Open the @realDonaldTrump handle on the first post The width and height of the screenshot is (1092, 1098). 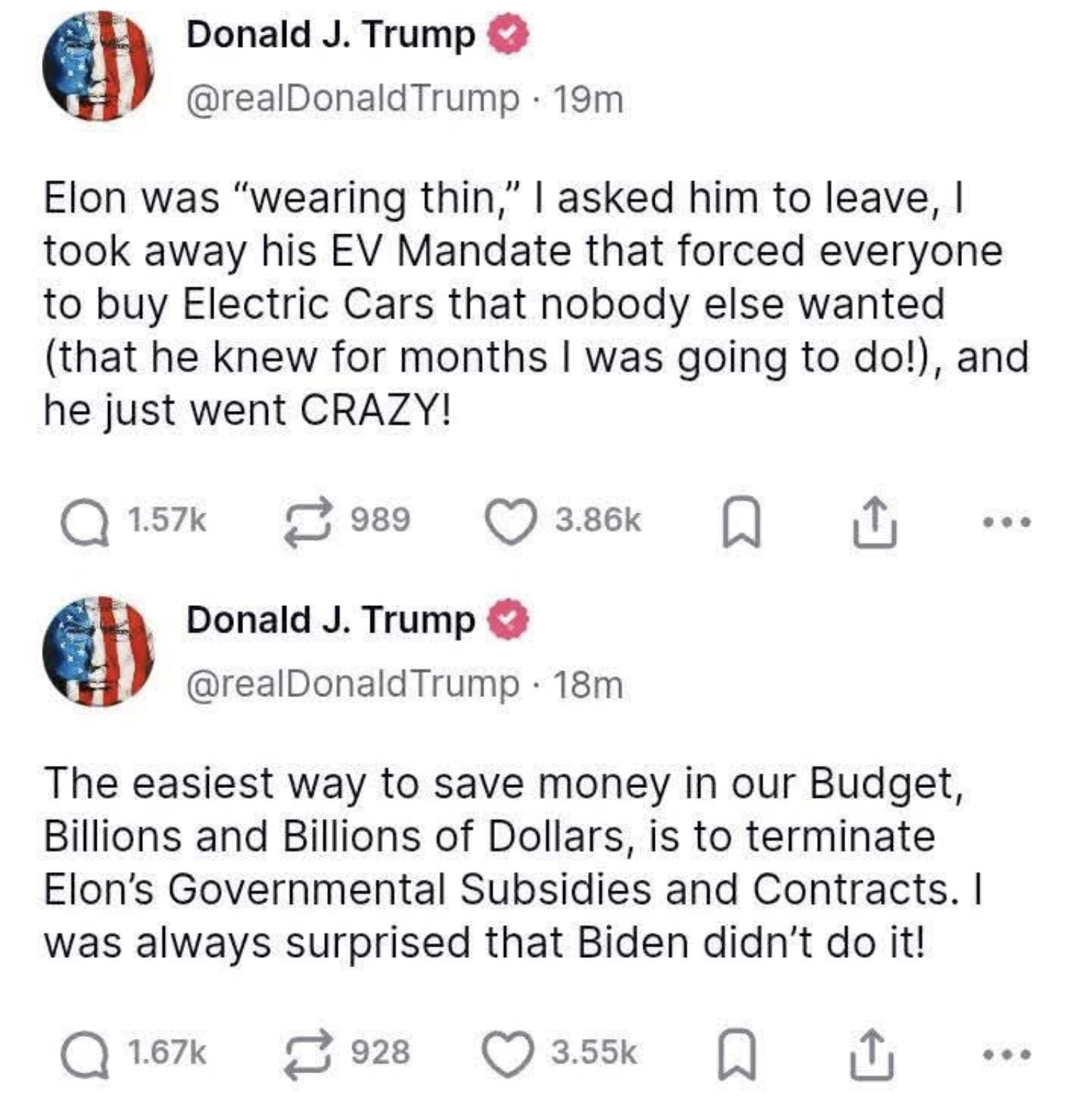click(x=353, y=100)
